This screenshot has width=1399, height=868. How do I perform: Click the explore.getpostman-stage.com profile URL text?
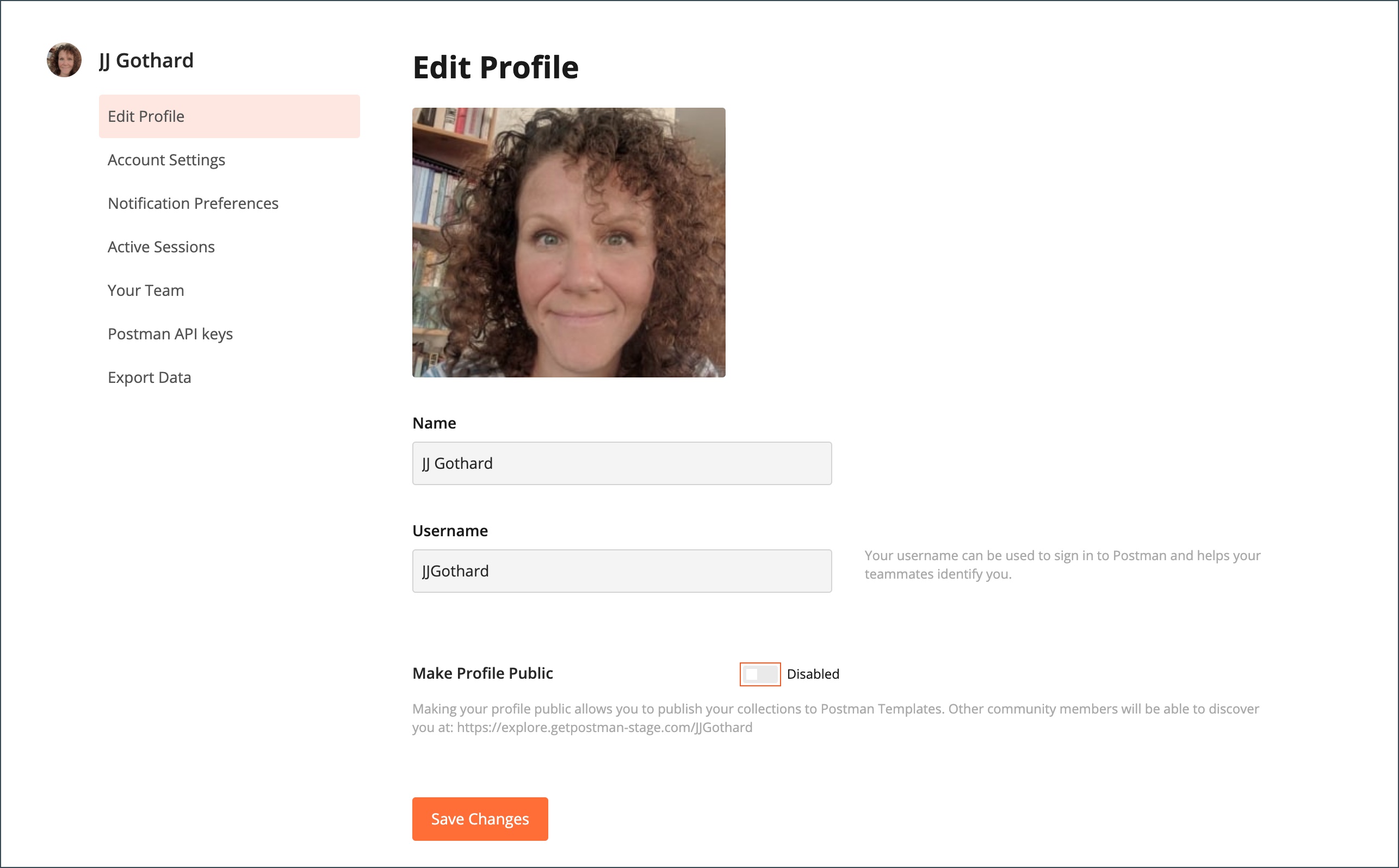click(x=604, y=727)
